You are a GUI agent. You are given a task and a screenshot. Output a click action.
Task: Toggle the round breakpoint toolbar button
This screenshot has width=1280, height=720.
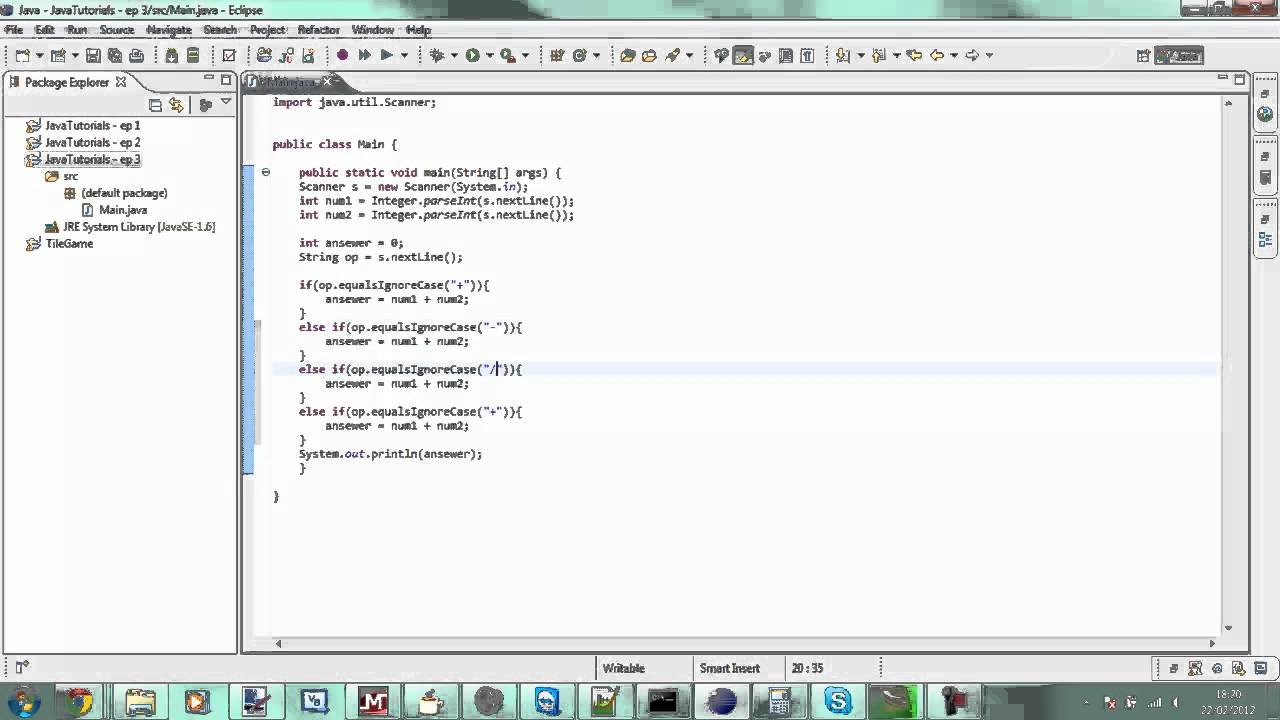click(x=342, y=56)
